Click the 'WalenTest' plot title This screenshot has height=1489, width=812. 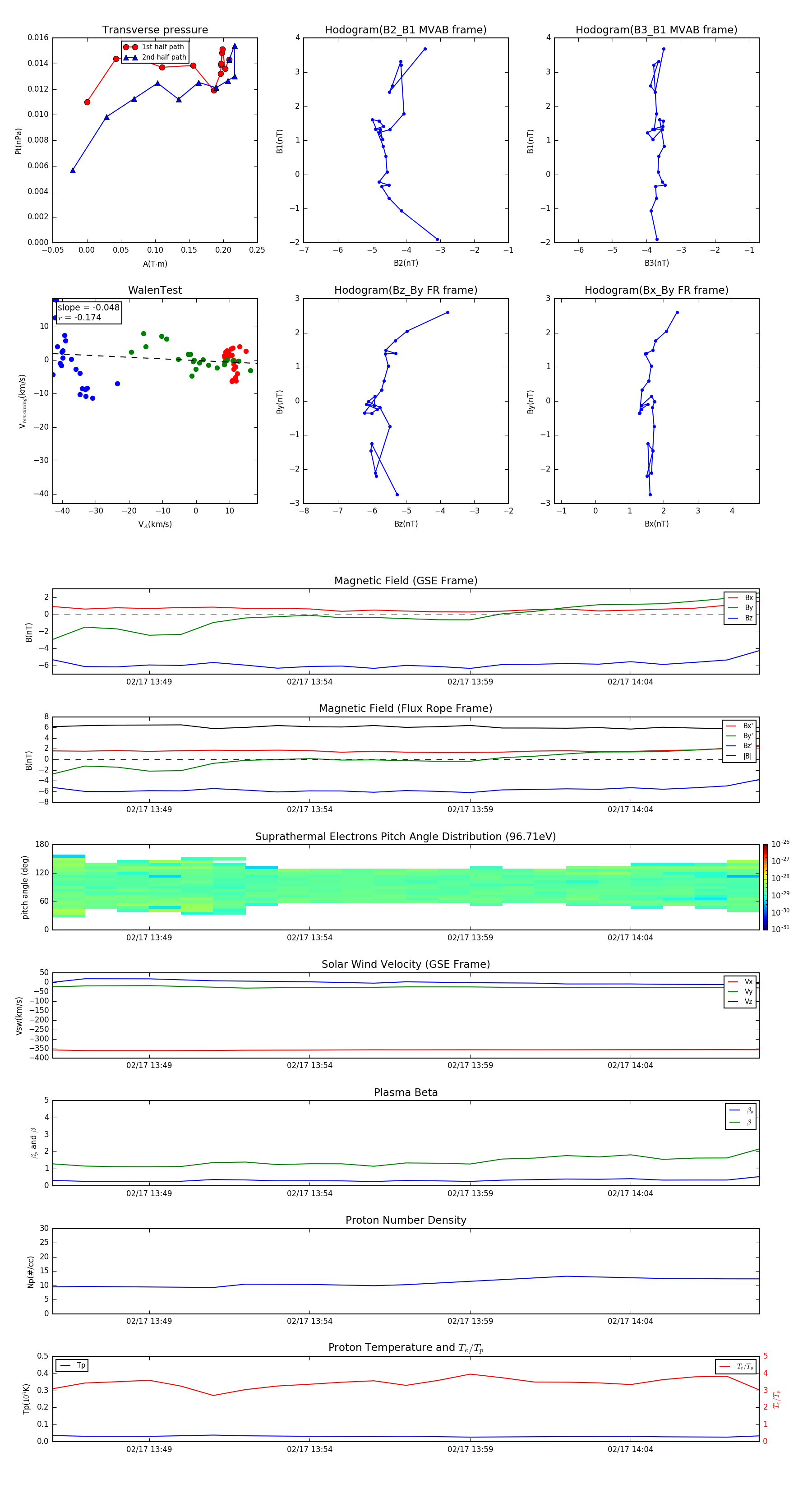click(x=155, y=290)
